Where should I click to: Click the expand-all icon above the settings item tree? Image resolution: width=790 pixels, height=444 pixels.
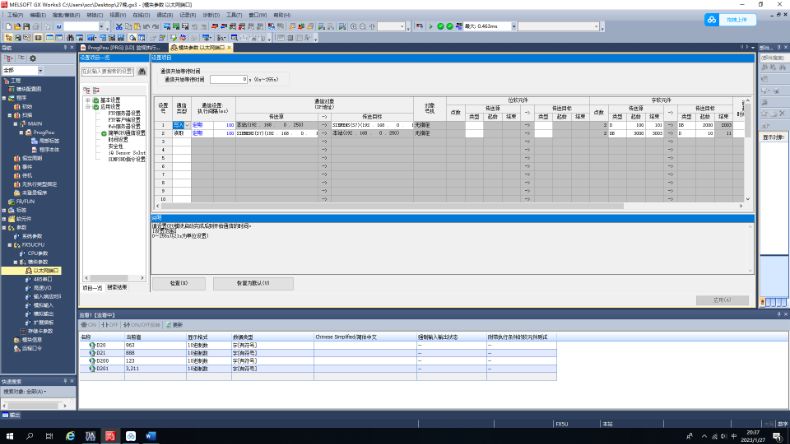coord(87,90)
